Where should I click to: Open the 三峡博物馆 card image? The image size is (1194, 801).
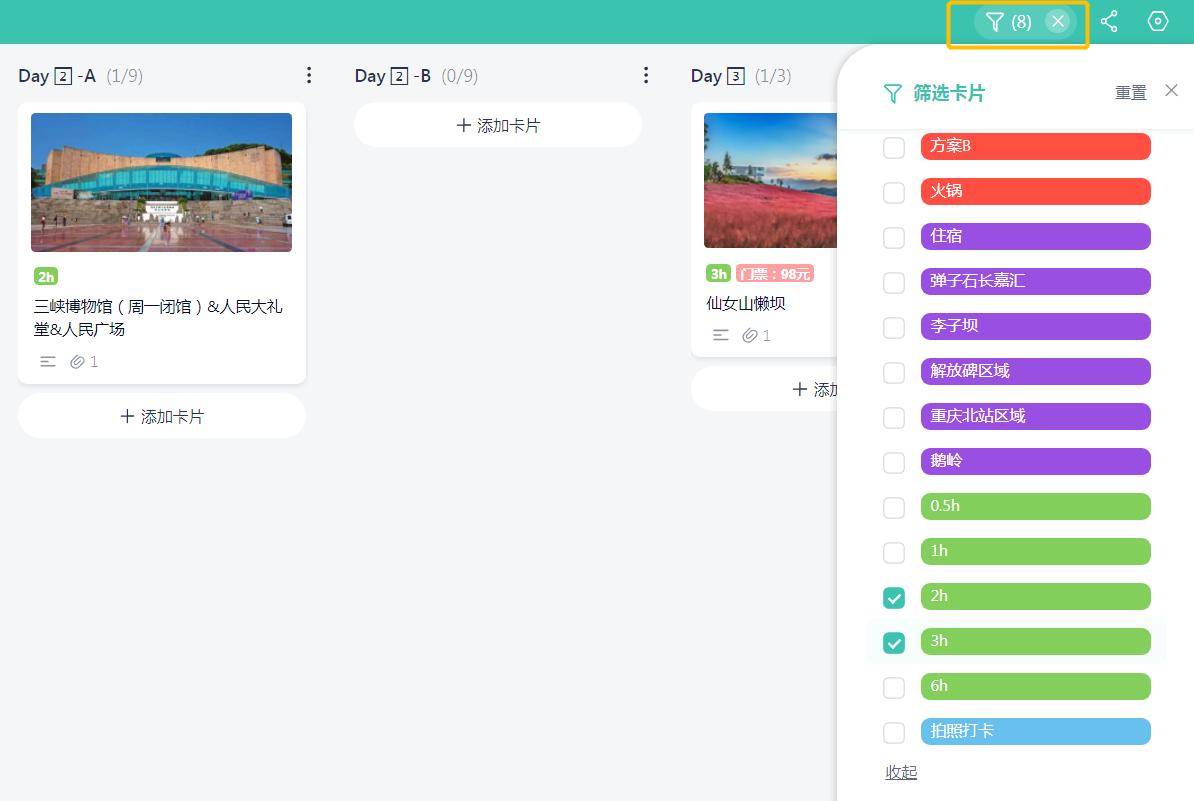point(162,182)
